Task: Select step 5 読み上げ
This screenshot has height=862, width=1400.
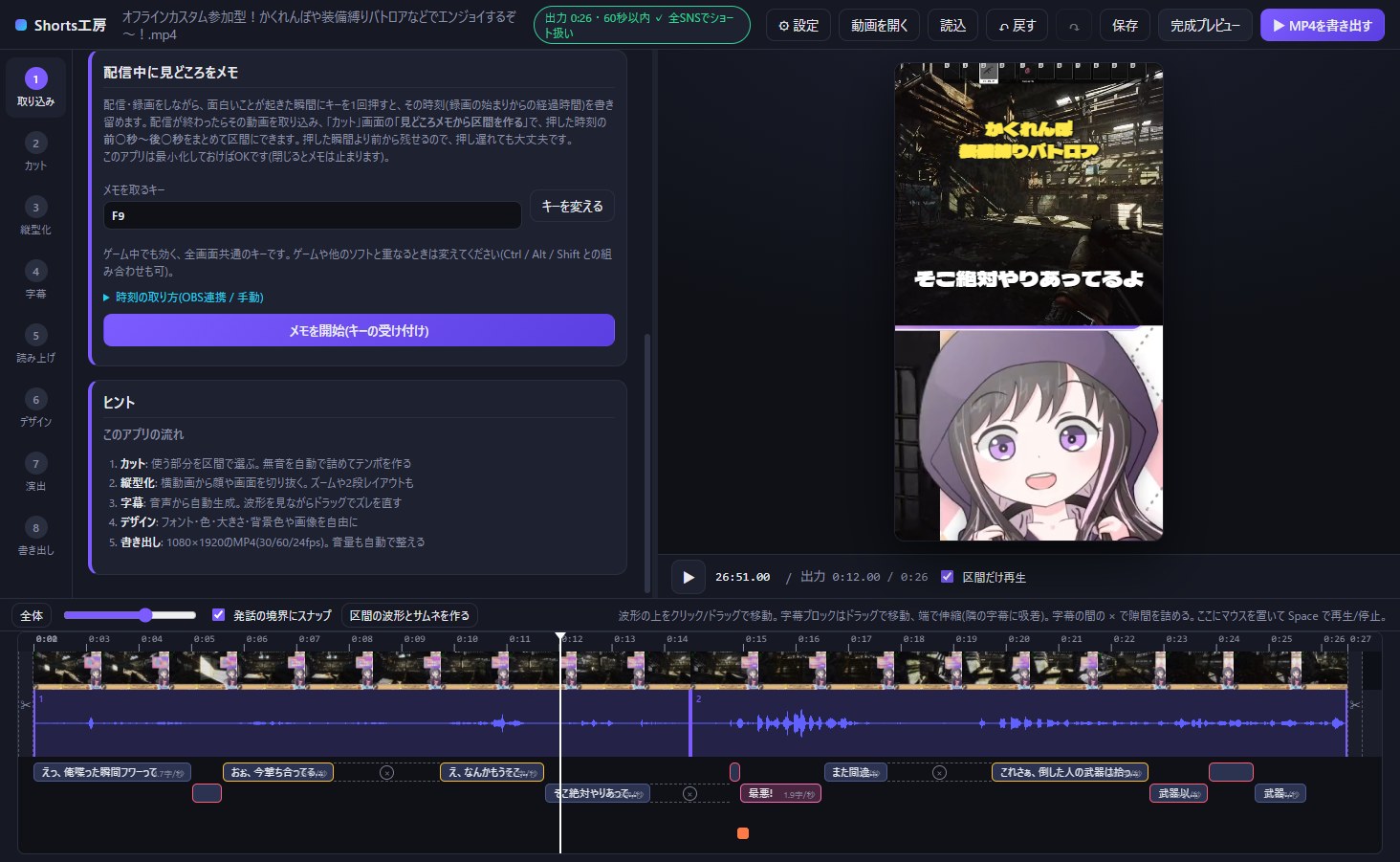Action: (35, 343)
